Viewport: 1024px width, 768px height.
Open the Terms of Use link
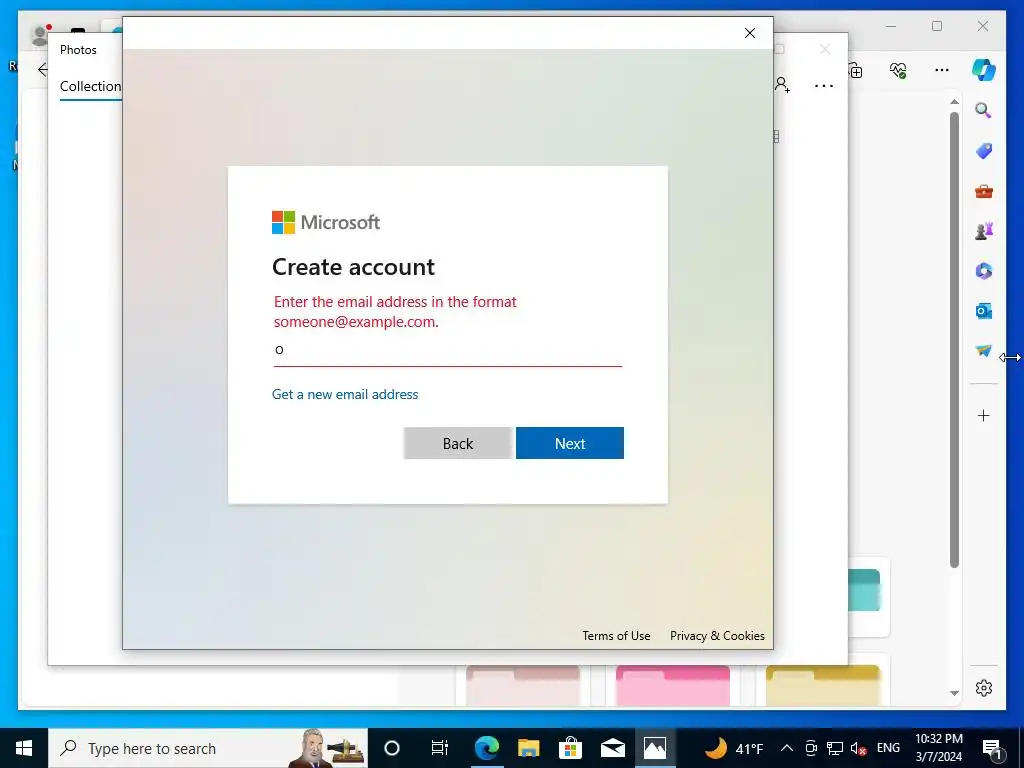[x=616, y=635]
